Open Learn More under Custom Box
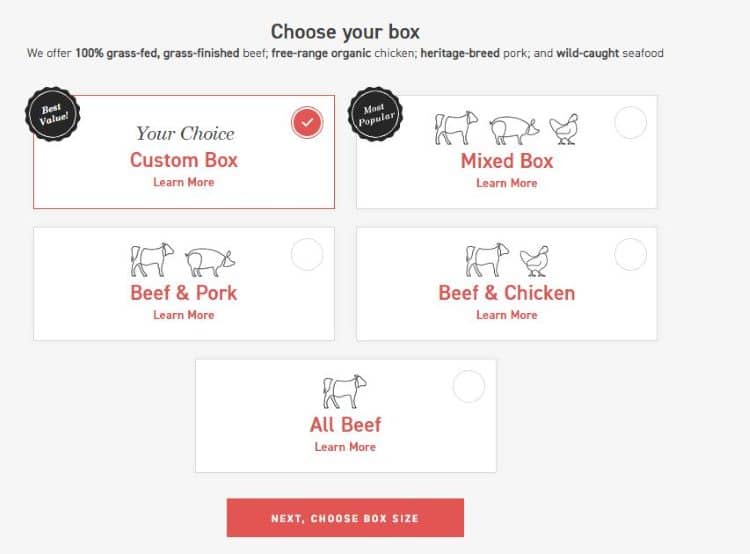Image resolution: width=750 pixels, height=554 pixels. pyautogui.click(x=184, y=182)
